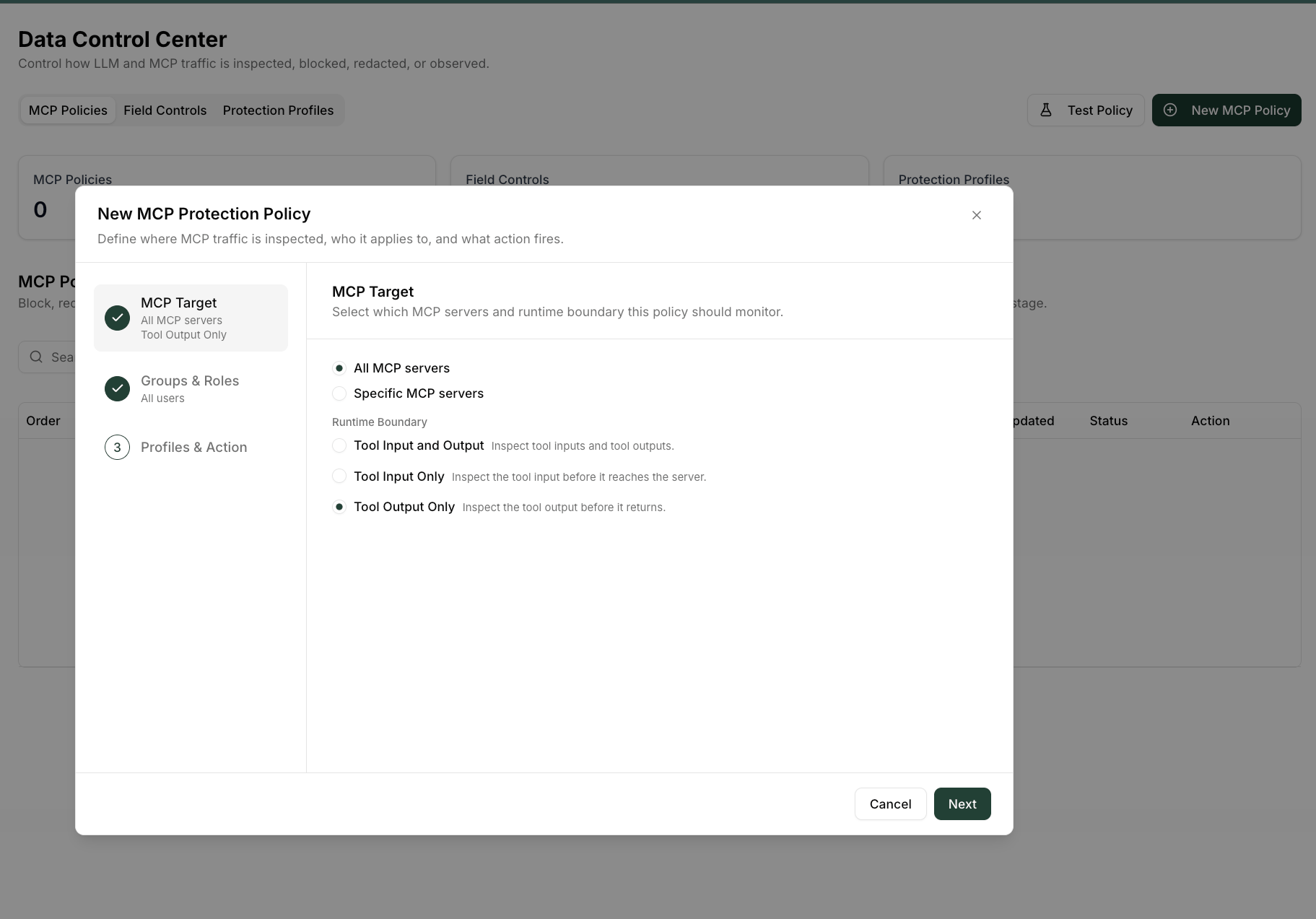Click the flask icon on Test Policy
The height and width of the screenshot is (919, 1316).
click(1045, 110)
